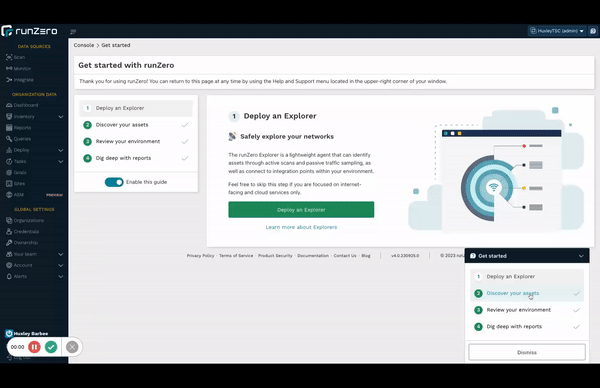Click the Alerts bell icon
The height and width of the screenshot is (388, 600).
(9, 276)
